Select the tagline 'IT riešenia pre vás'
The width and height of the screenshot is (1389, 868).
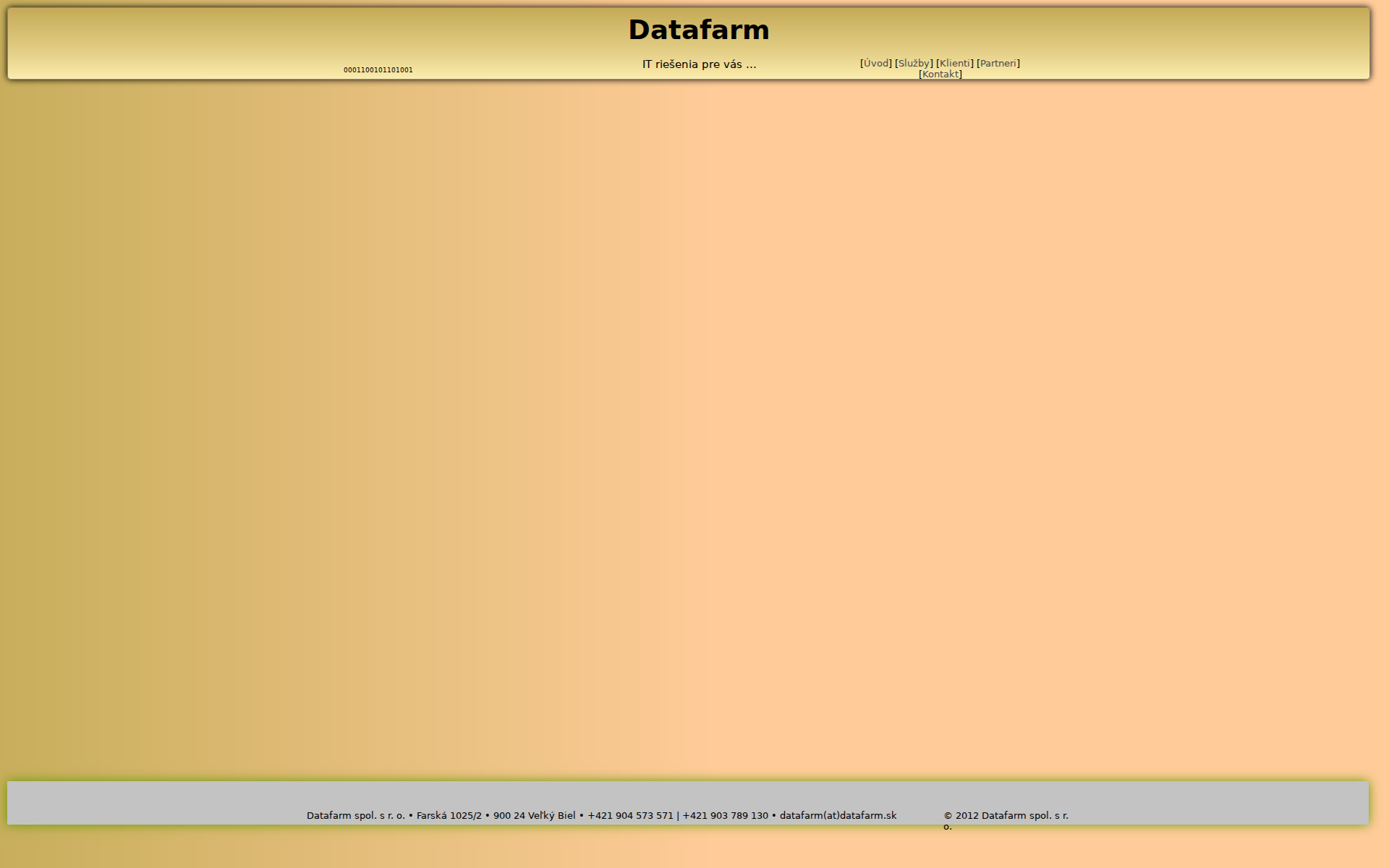pos(697,64)
